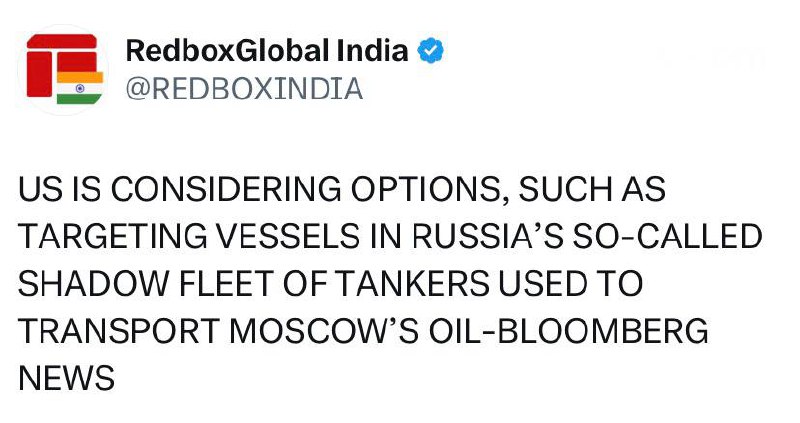This screenshot has height=423, width=800.
Task: Open the @REDBOXINDIA handle link
Action: click(x=243, y=89)
